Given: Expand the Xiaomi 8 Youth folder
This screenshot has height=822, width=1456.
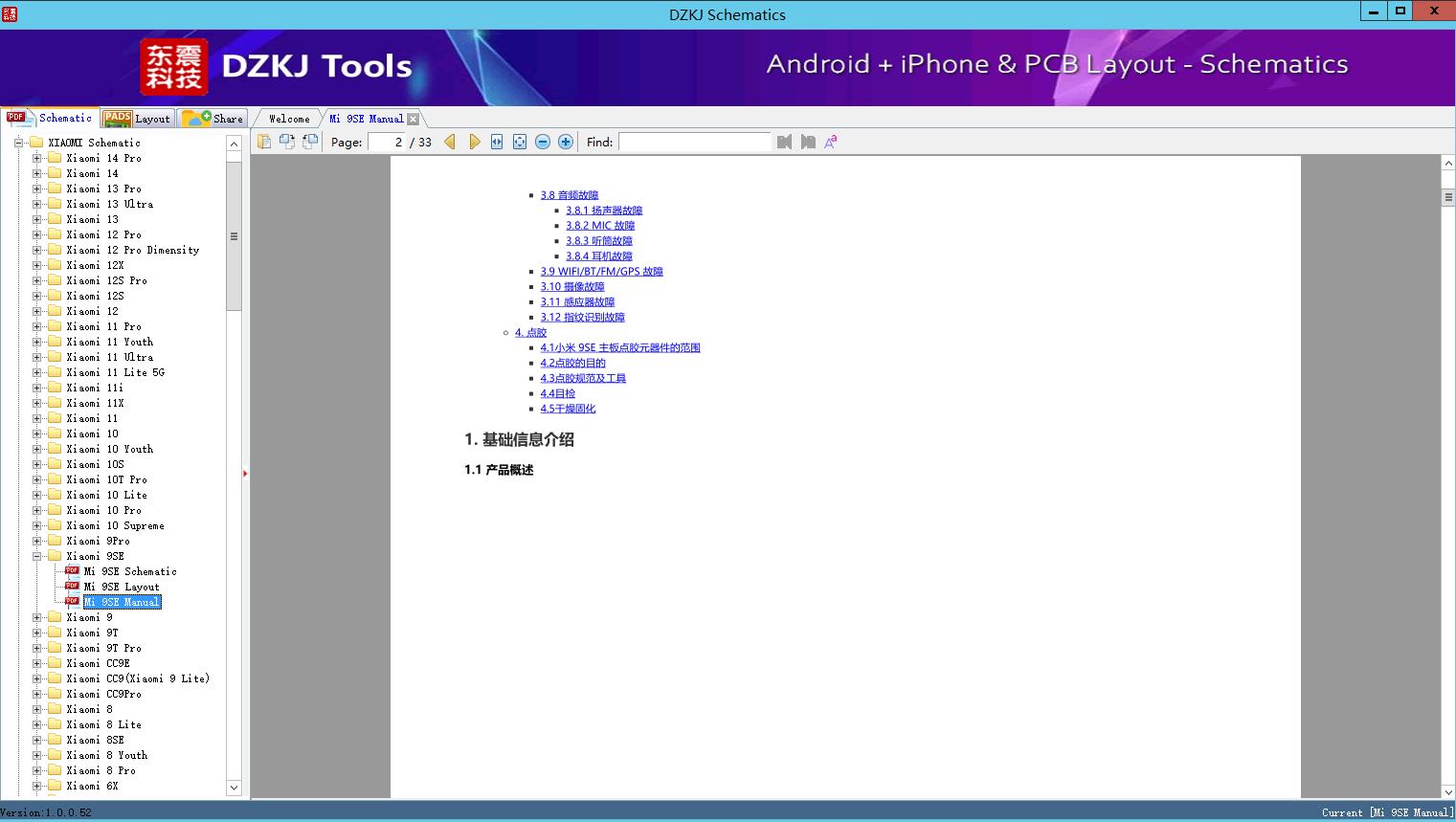Looking at the screenshot, I should [36, 755].
